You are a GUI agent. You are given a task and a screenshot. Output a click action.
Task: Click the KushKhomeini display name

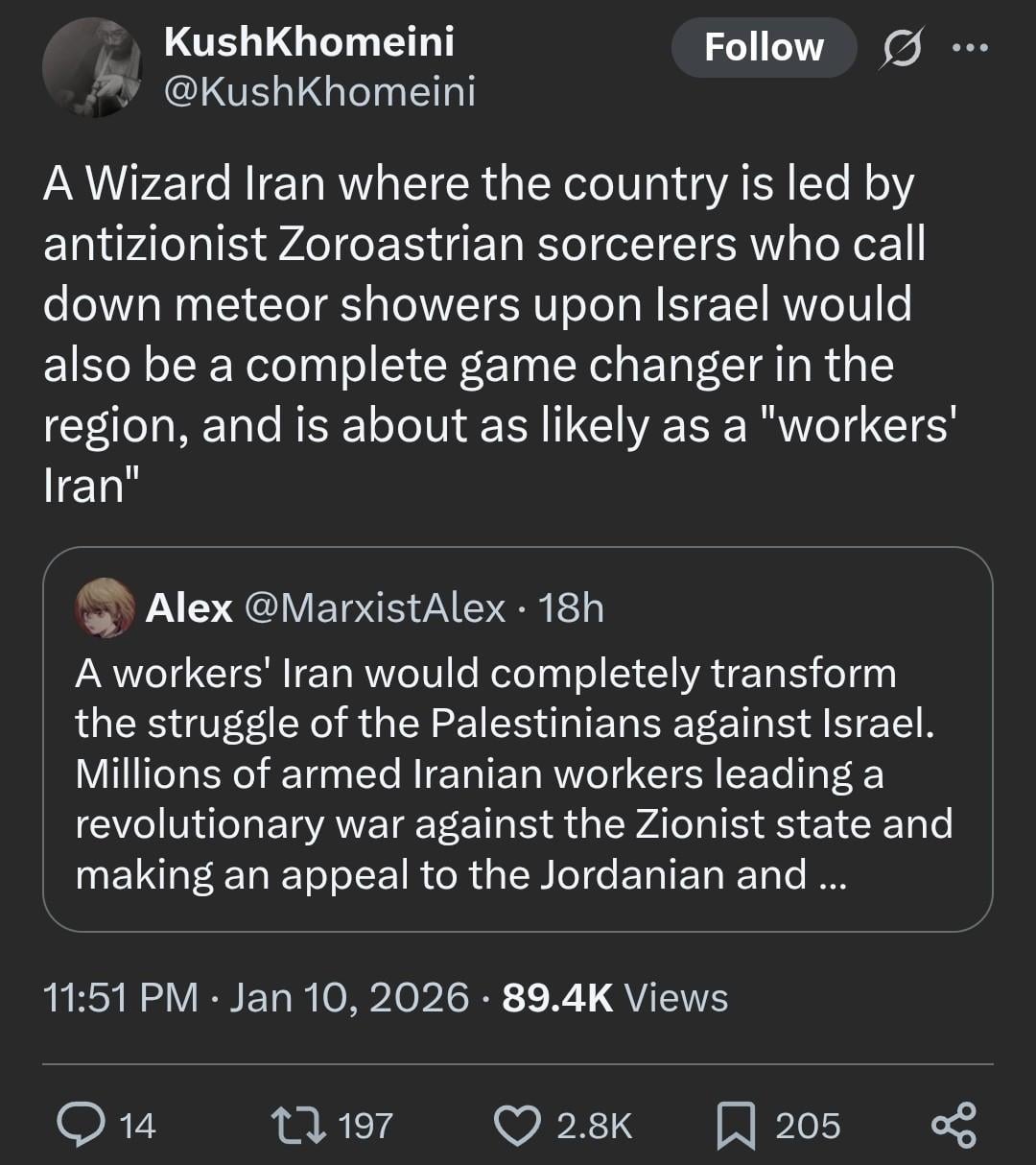coord(309,41)
